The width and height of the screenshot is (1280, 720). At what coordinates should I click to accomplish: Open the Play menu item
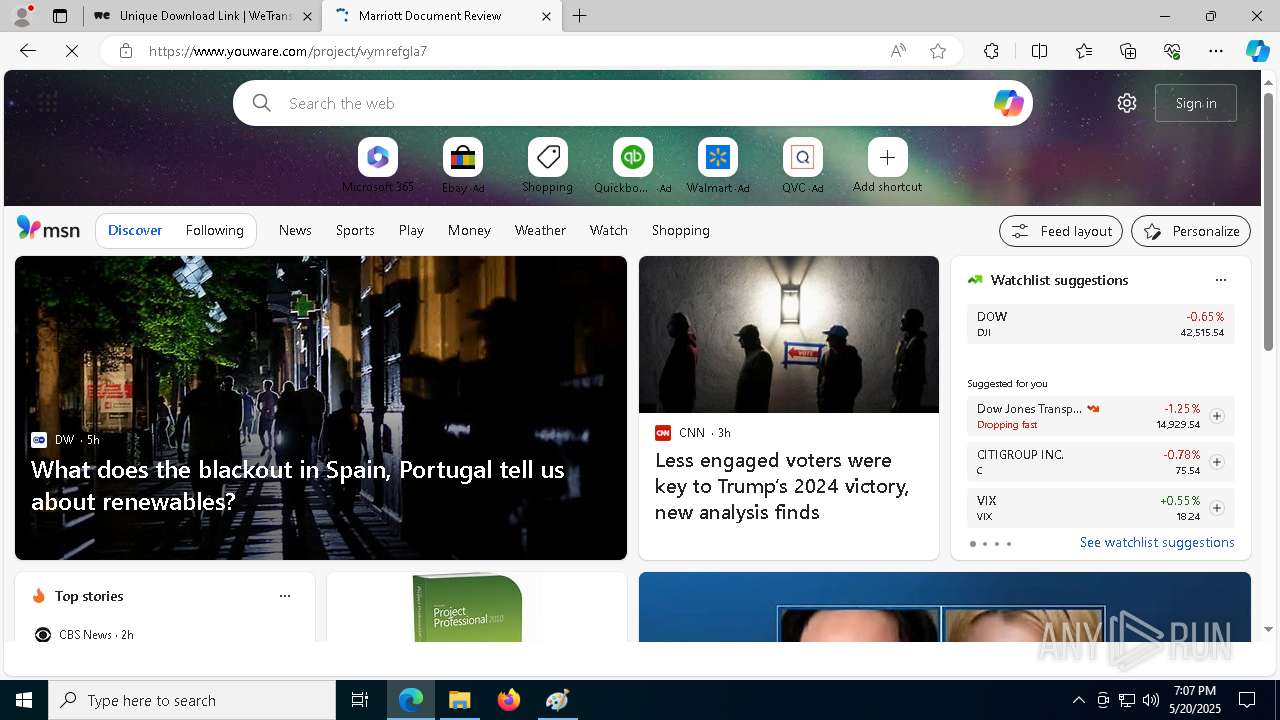tap(411, 230)
